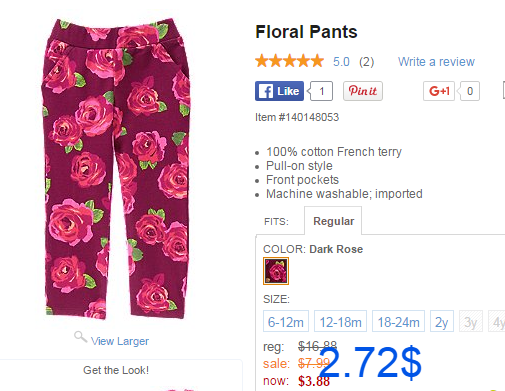Click the magnifier icon beside View Larger

(x=80, y=337)
